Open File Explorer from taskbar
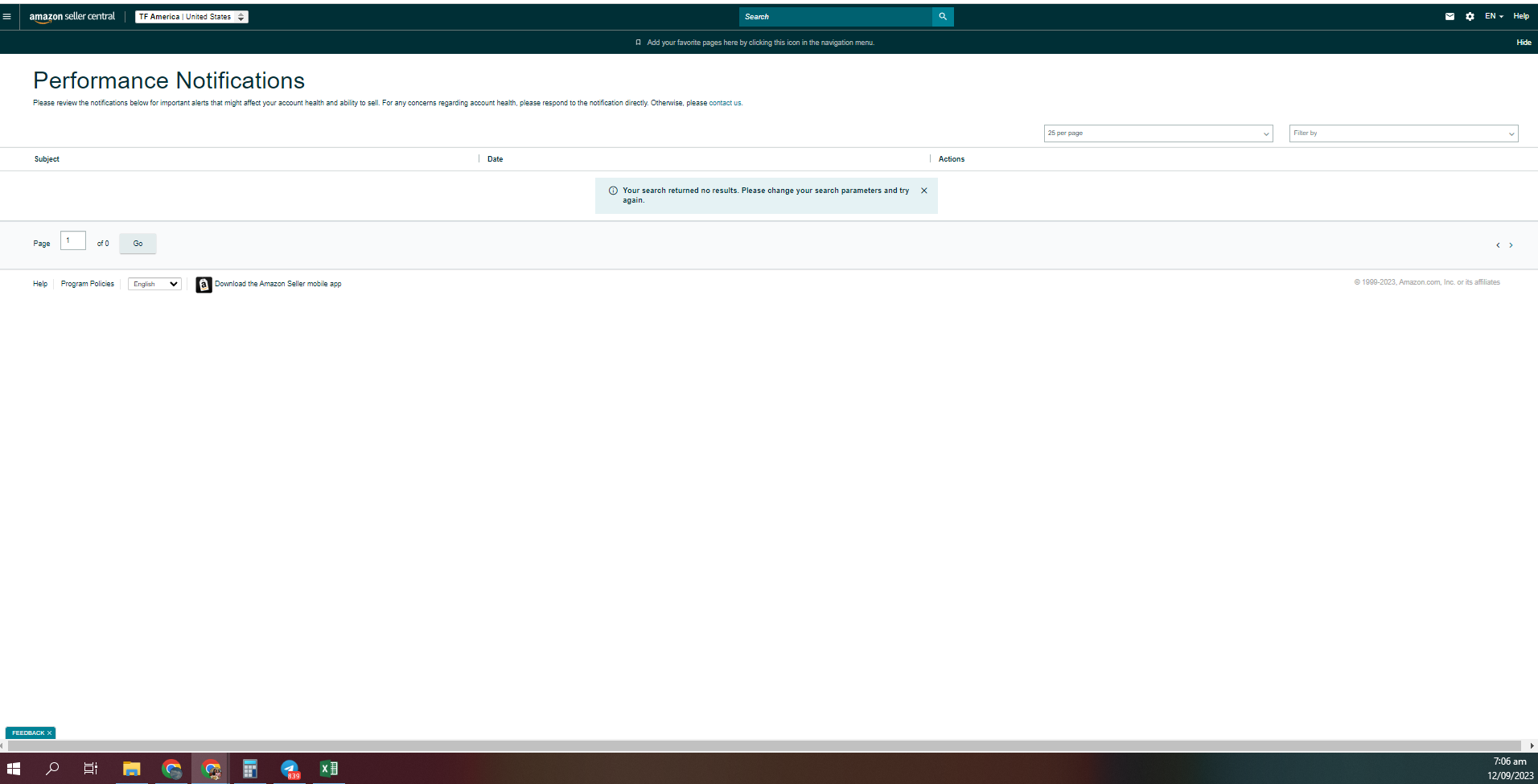The width and height of the screenshot is (1538, 784). (x=131, y=769)
